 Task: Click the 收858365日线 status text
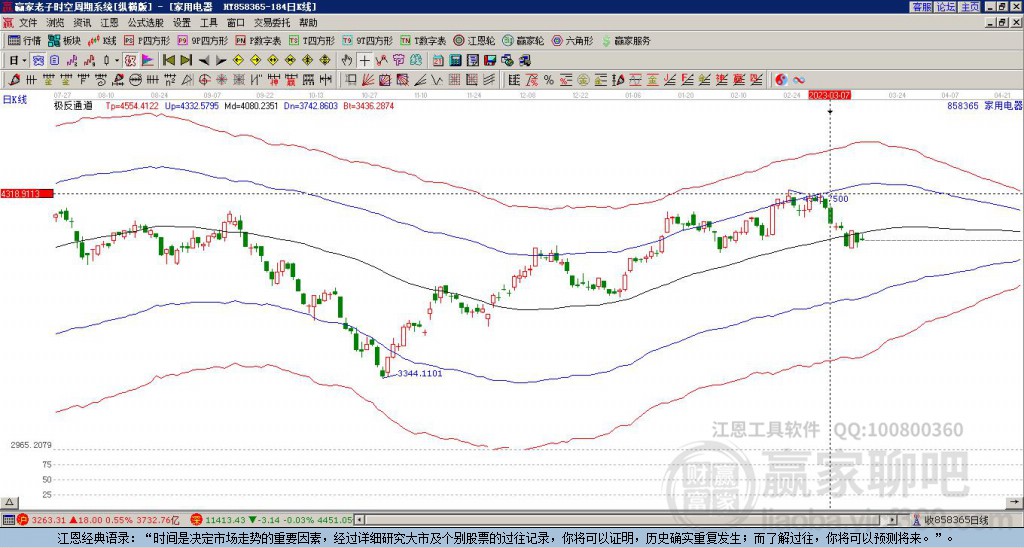pyautogui.click(x=956, y=520)
